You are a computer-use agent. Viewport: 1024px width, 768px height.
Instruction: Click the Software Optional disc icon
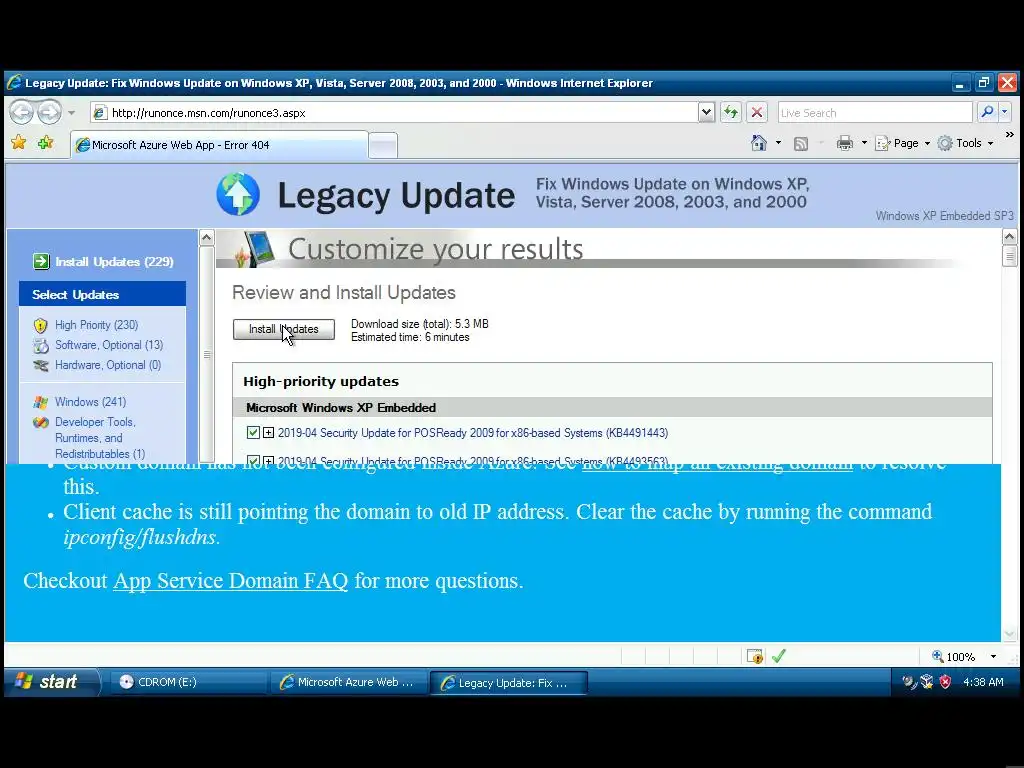point(40,345)
